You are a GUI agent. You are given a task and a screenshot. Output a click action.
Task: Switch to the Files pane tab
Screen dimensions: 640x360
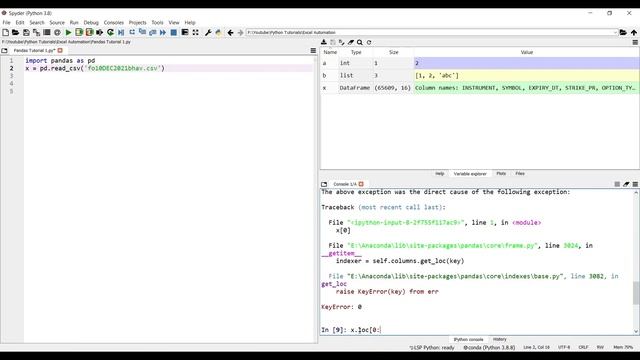click(x=520, y=173)
